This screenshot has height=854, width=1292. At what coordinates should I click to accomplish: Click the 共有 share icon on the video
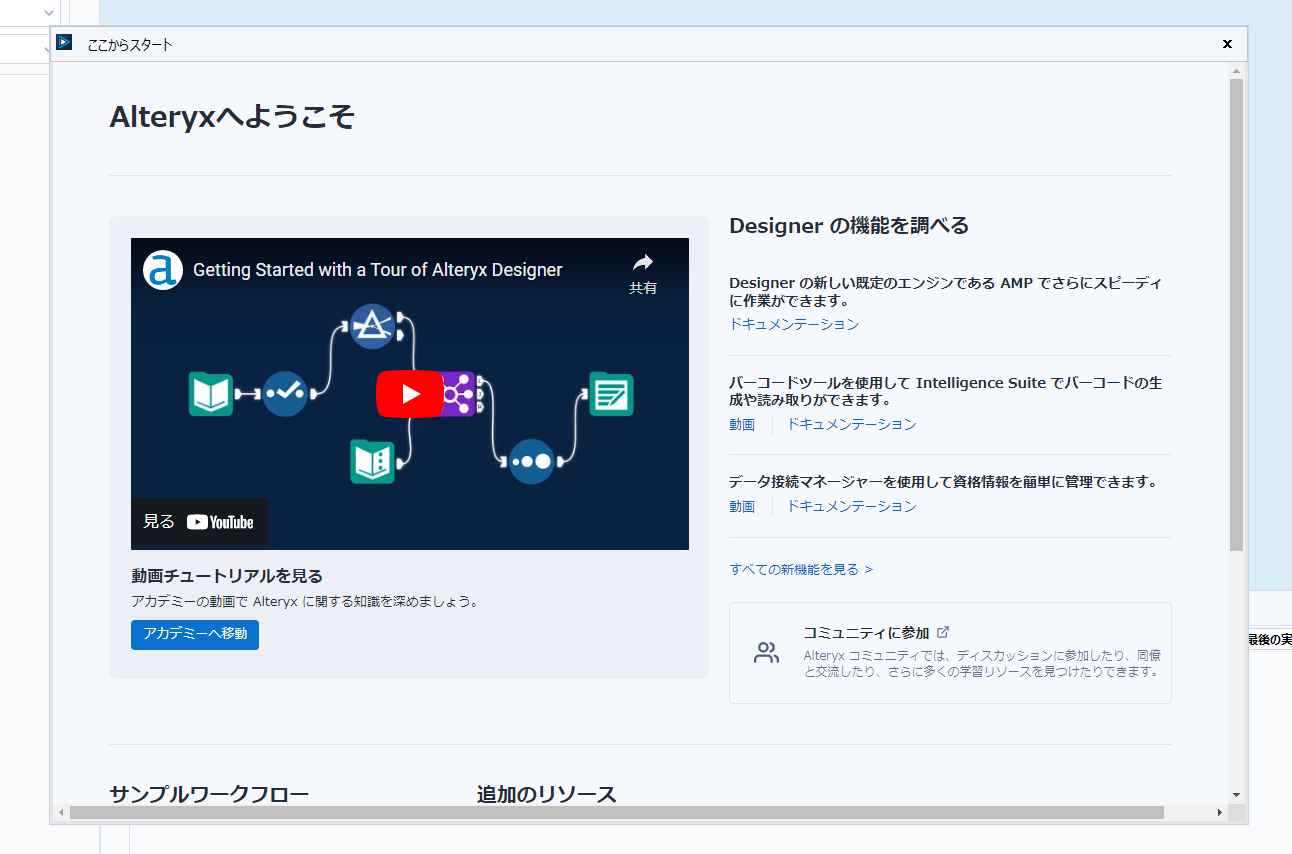641,265
